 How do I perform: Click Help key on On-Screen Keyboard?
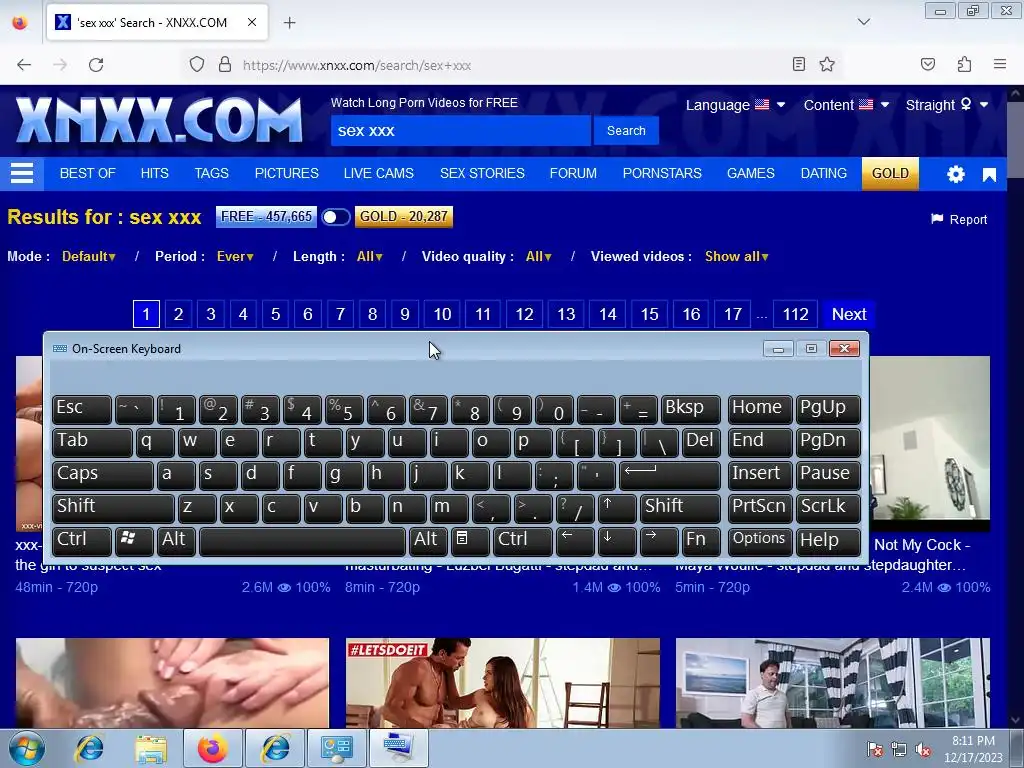[828, 541]
